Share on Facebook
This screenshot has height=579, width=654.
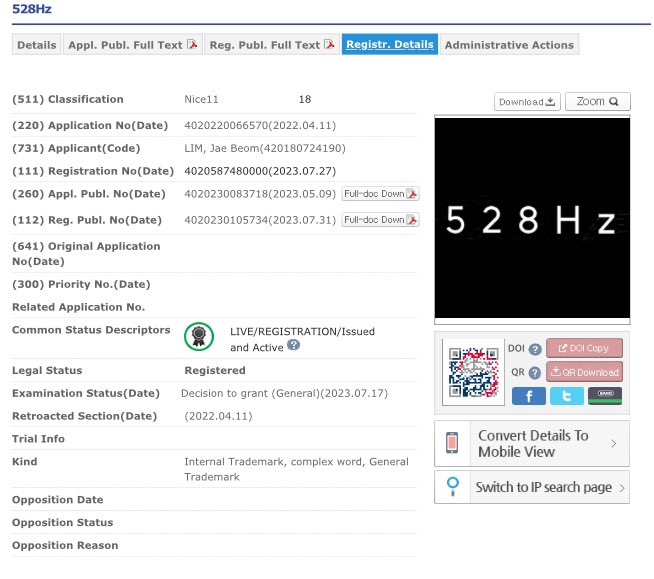point(528,396)
